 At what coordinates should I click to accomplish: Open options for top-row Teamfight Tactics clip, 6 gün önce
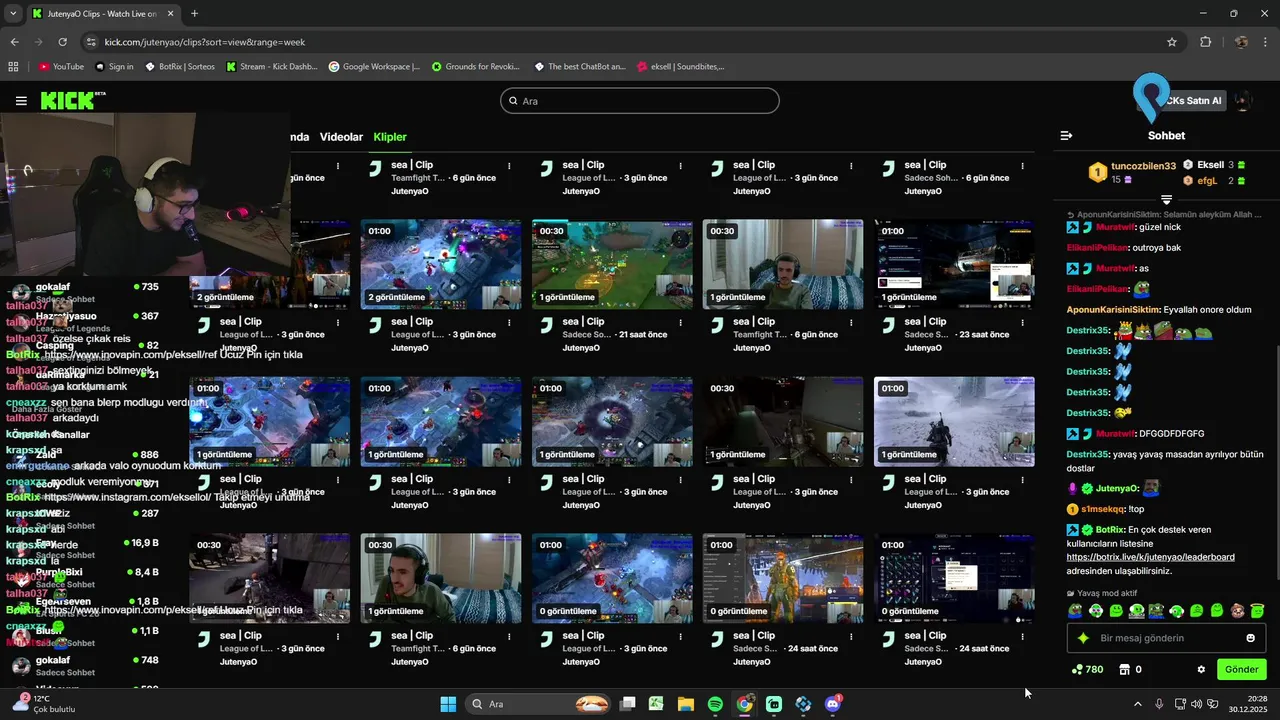tap(510, 166)
